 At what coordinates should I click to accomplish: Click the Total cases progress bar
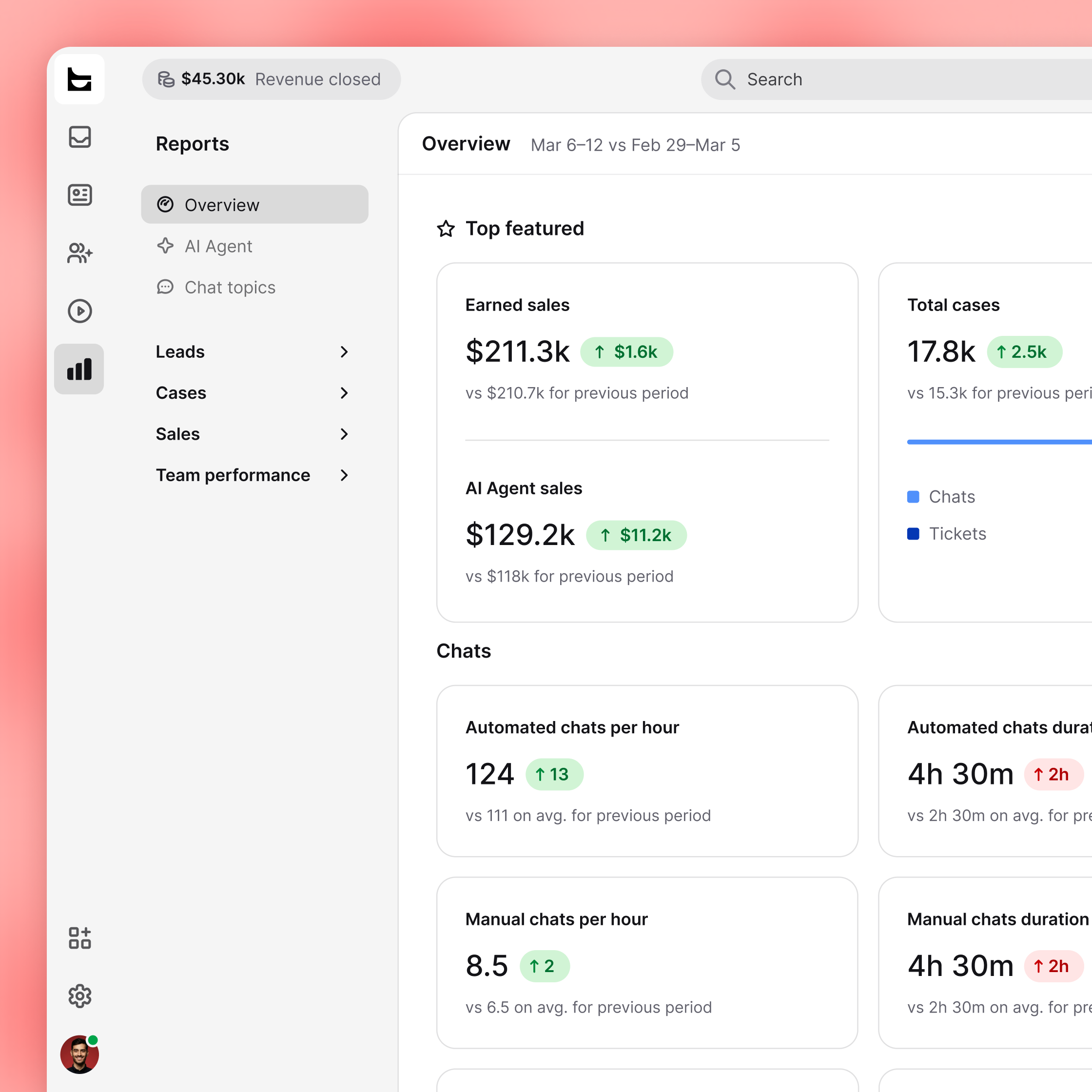tap(999, 442)
